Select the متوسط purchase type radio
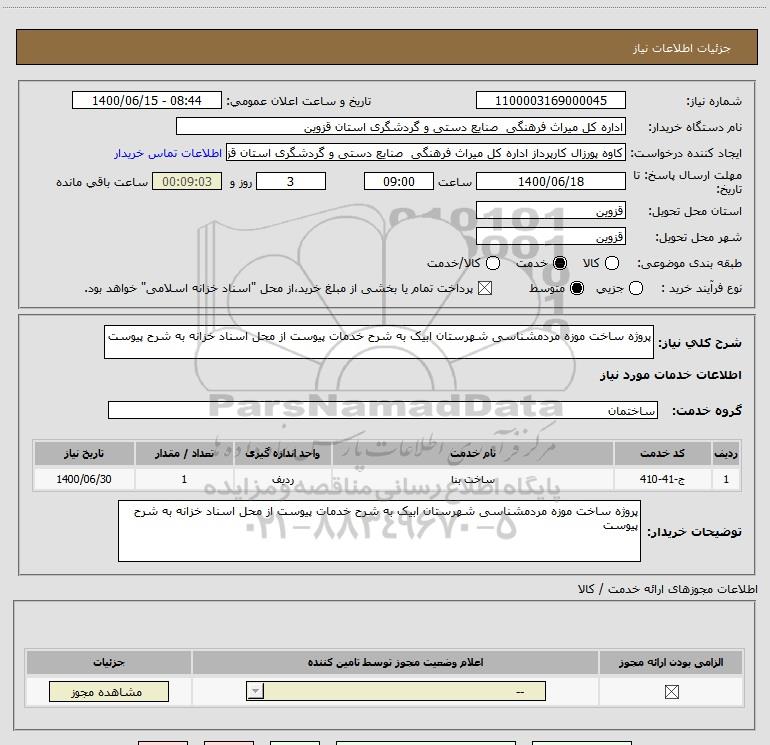This screenshot has width=770, height=745. [x=577, y=288]
